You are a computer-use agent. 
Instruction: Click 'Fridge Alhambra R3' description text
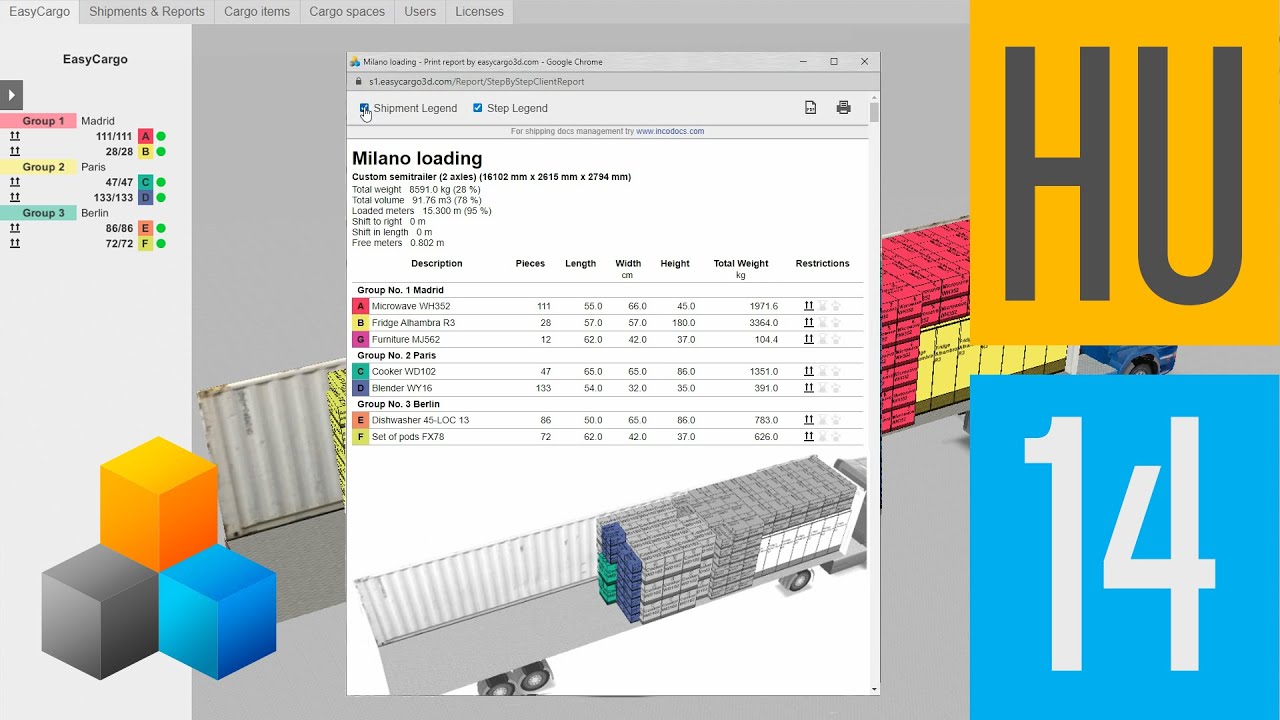[x=413, y=323]
